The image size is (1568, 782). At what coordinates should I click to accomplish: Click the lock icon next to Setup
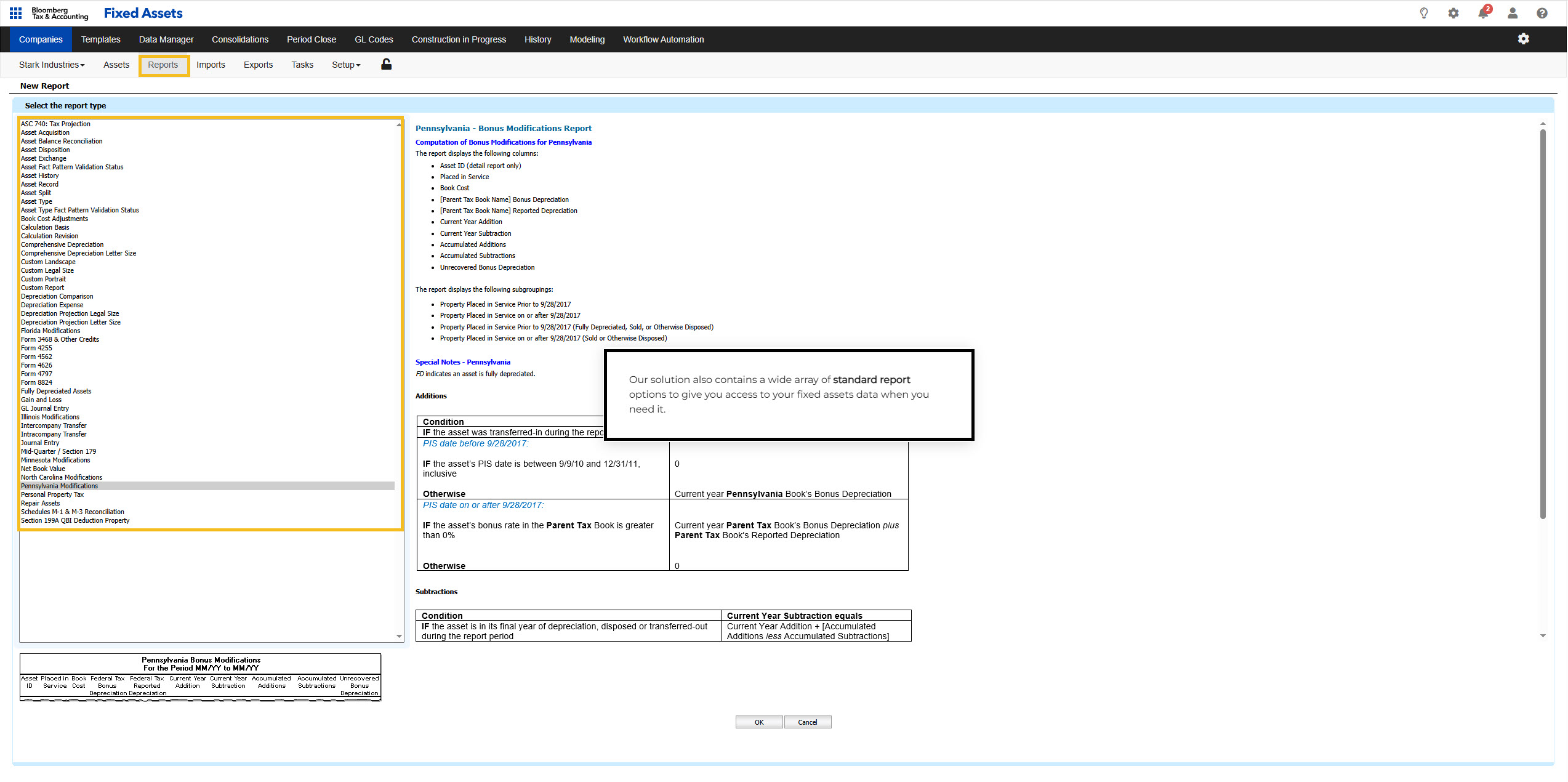coord(386,65)
